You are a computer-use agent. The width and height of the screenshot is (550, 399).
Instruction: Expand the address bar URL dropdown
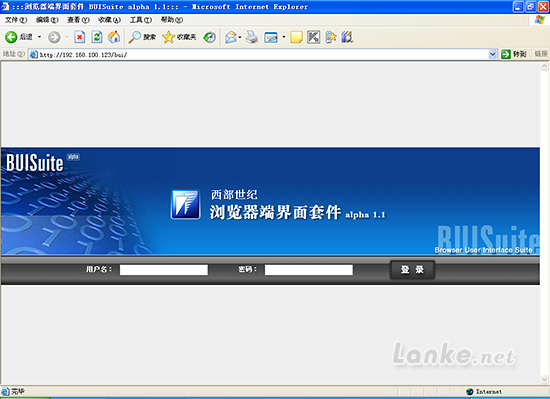pyautogui.click(x=492, y=54)
